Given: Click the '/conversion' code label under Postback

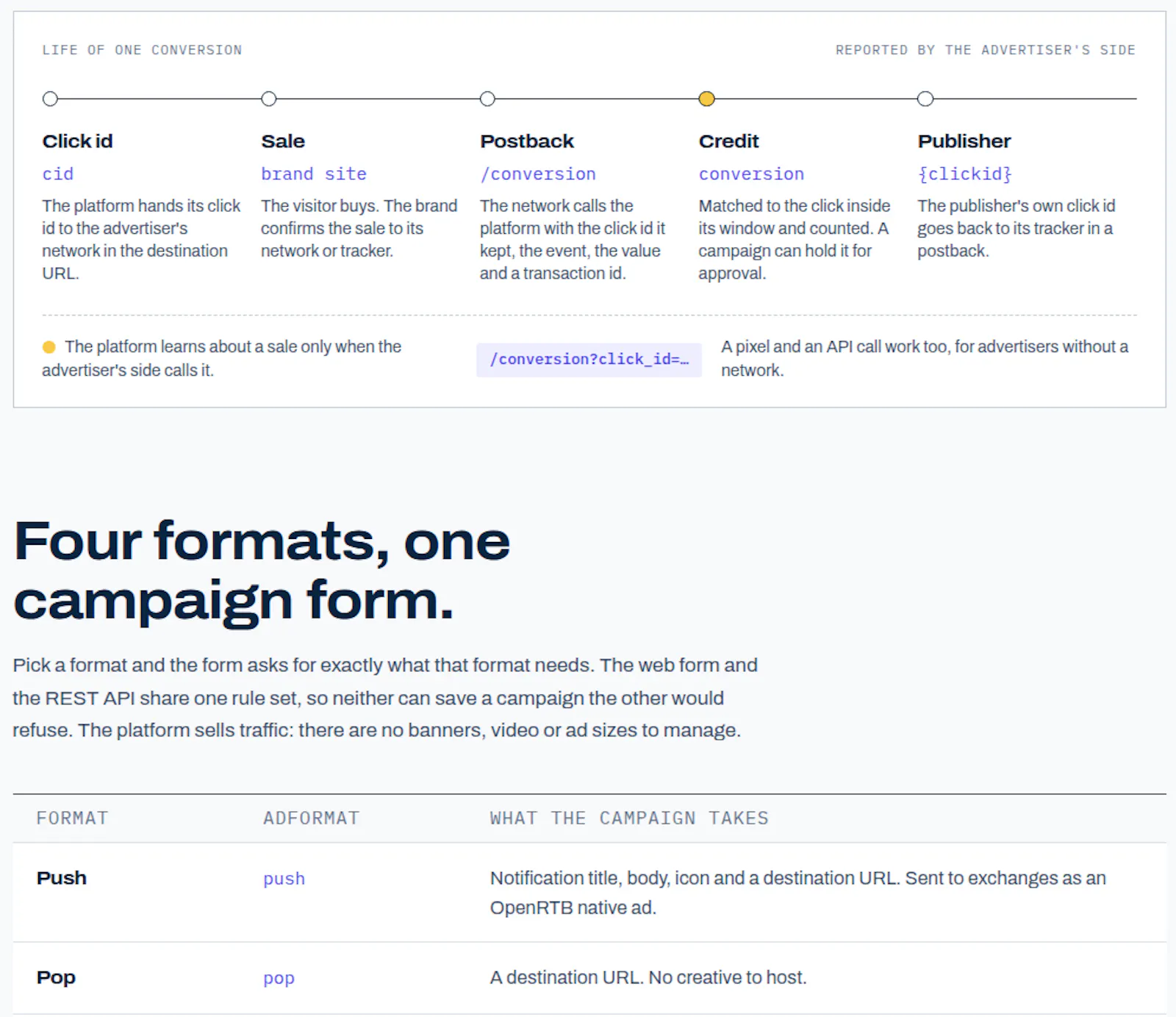Looking at the screenshot, I should (538, 174).
